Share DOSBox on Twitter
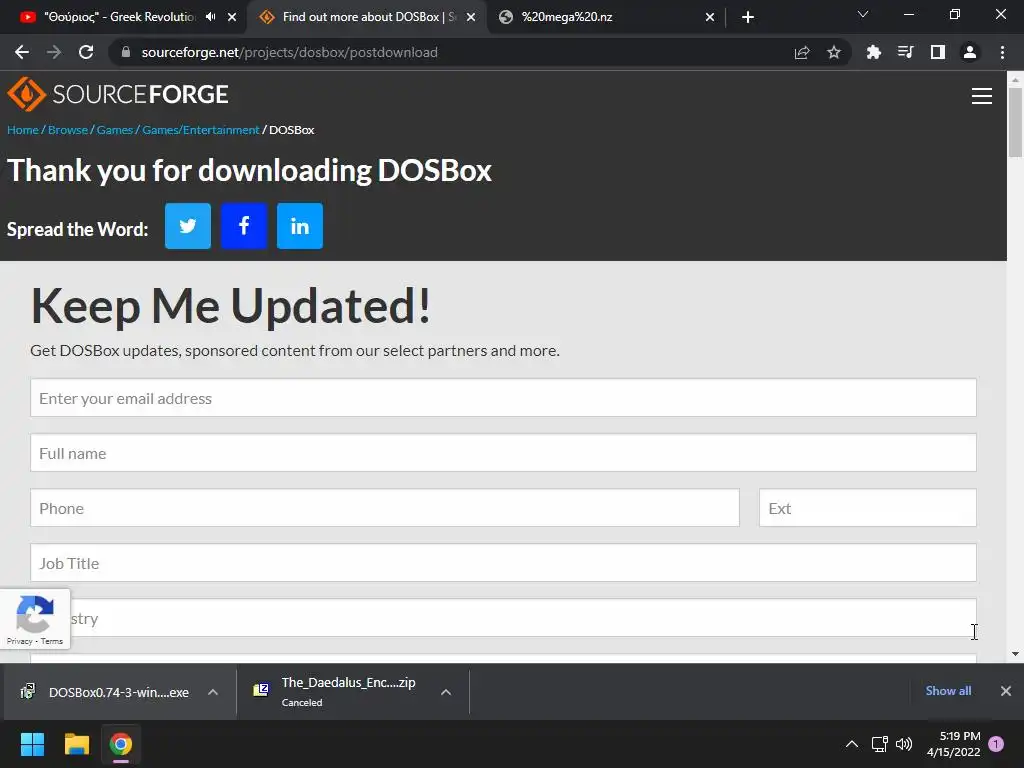 187,226
